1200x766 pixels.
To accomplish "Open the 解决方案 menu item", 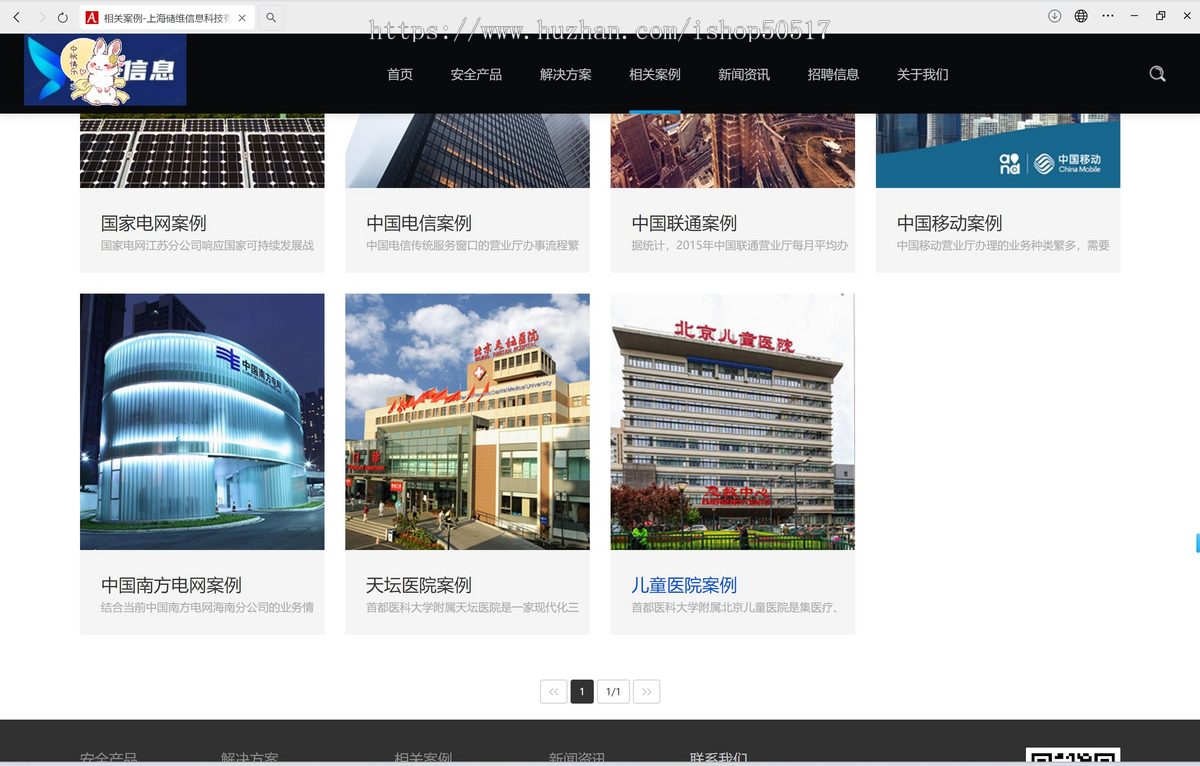I will pyautogui.click(x=566, y=74).
